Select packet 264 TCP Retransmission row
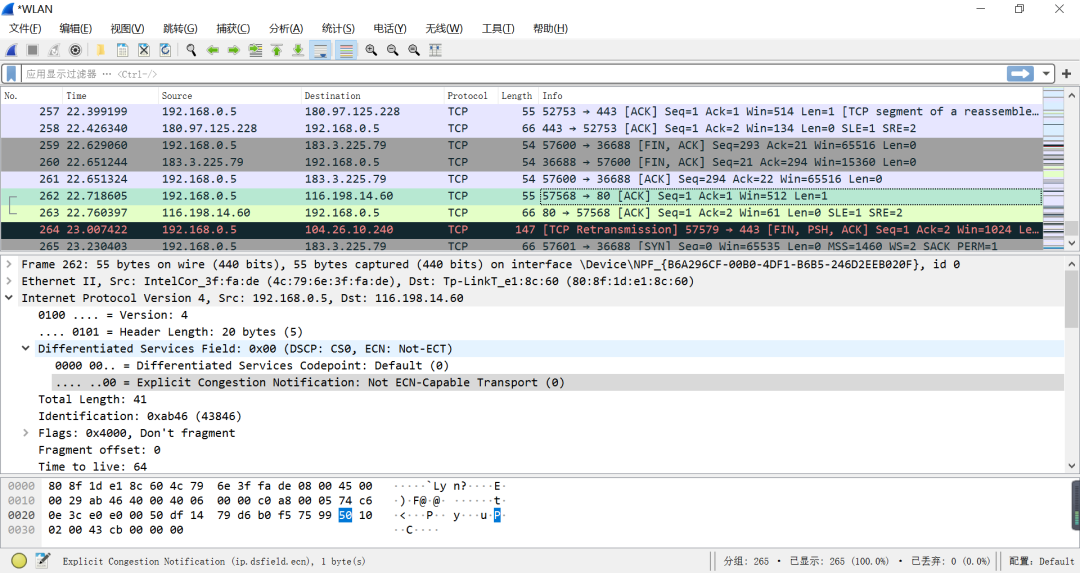 (x=521, y=229)
